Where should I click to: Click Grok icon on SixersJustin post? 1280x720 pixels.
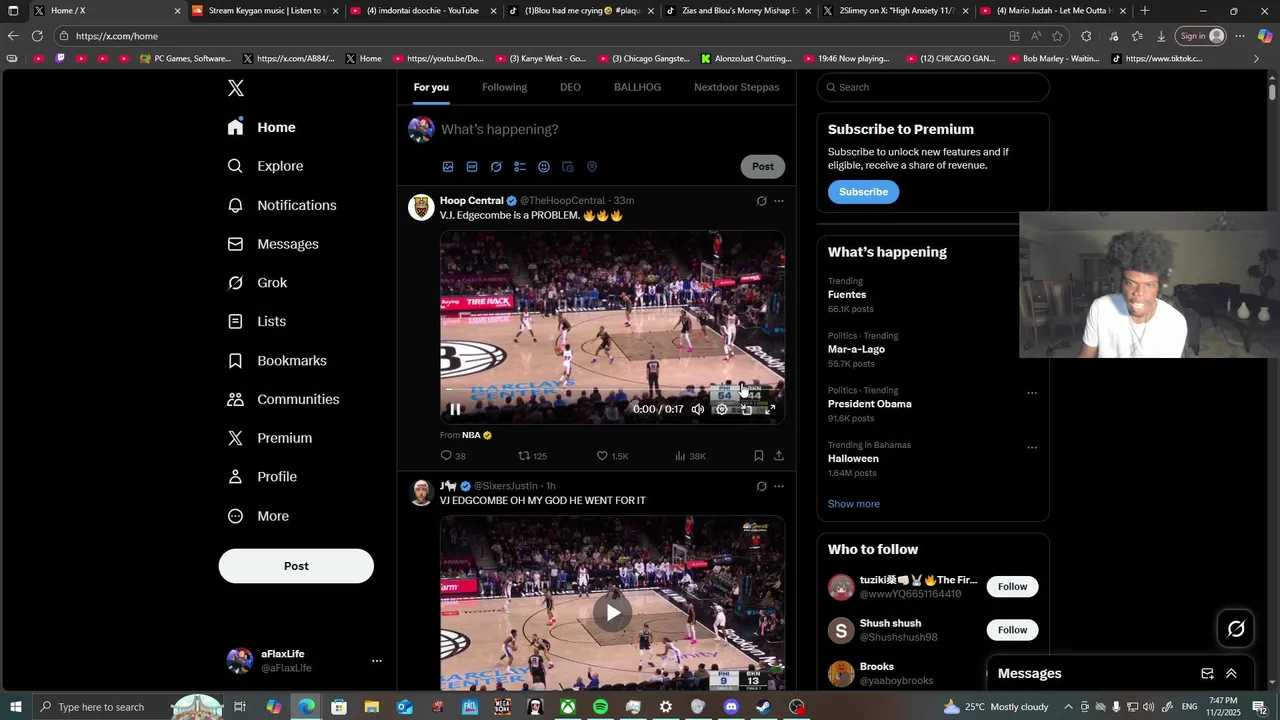pyautogui.click(x=761, y=486)
